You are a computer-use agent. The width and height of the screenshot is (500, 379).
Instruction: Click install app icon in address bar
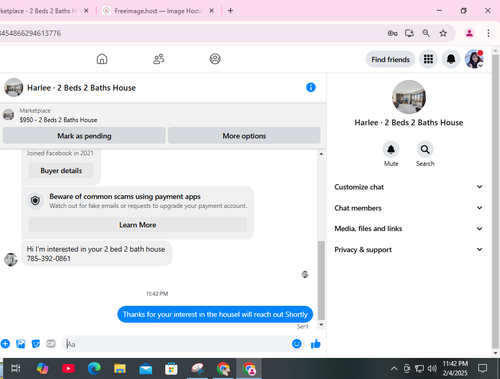(409, 33)
